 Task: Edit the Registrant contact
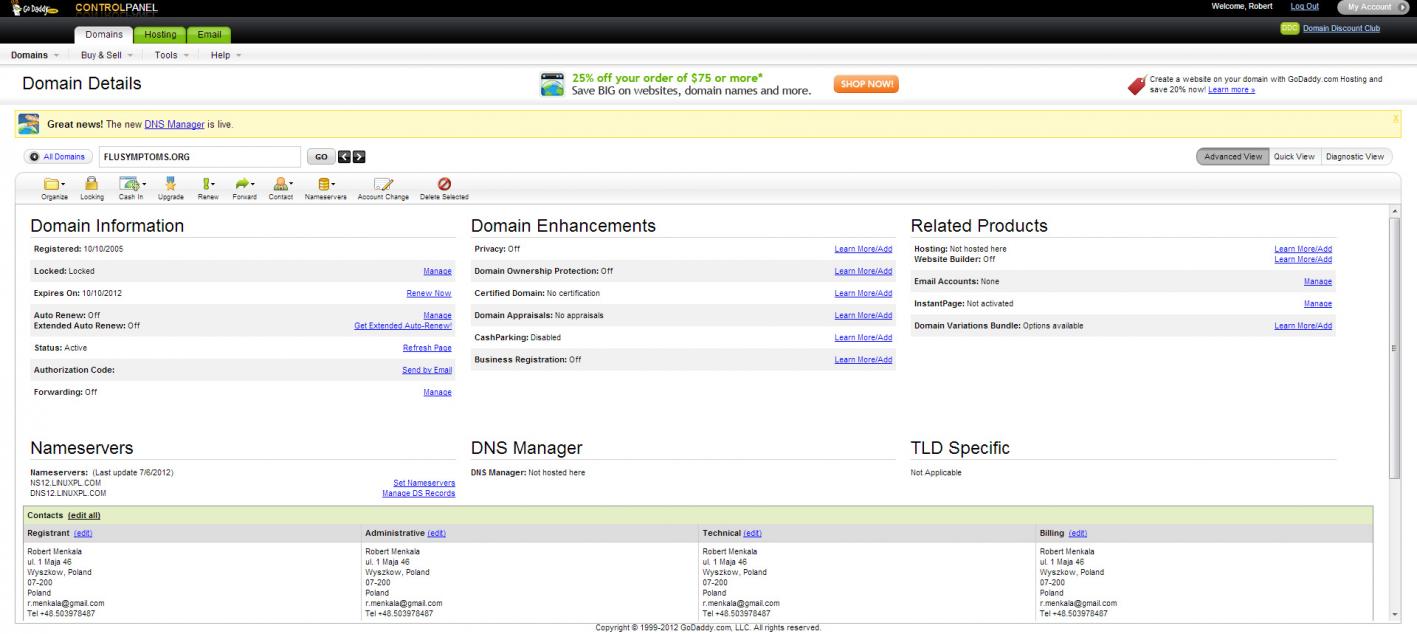point(83,533)
